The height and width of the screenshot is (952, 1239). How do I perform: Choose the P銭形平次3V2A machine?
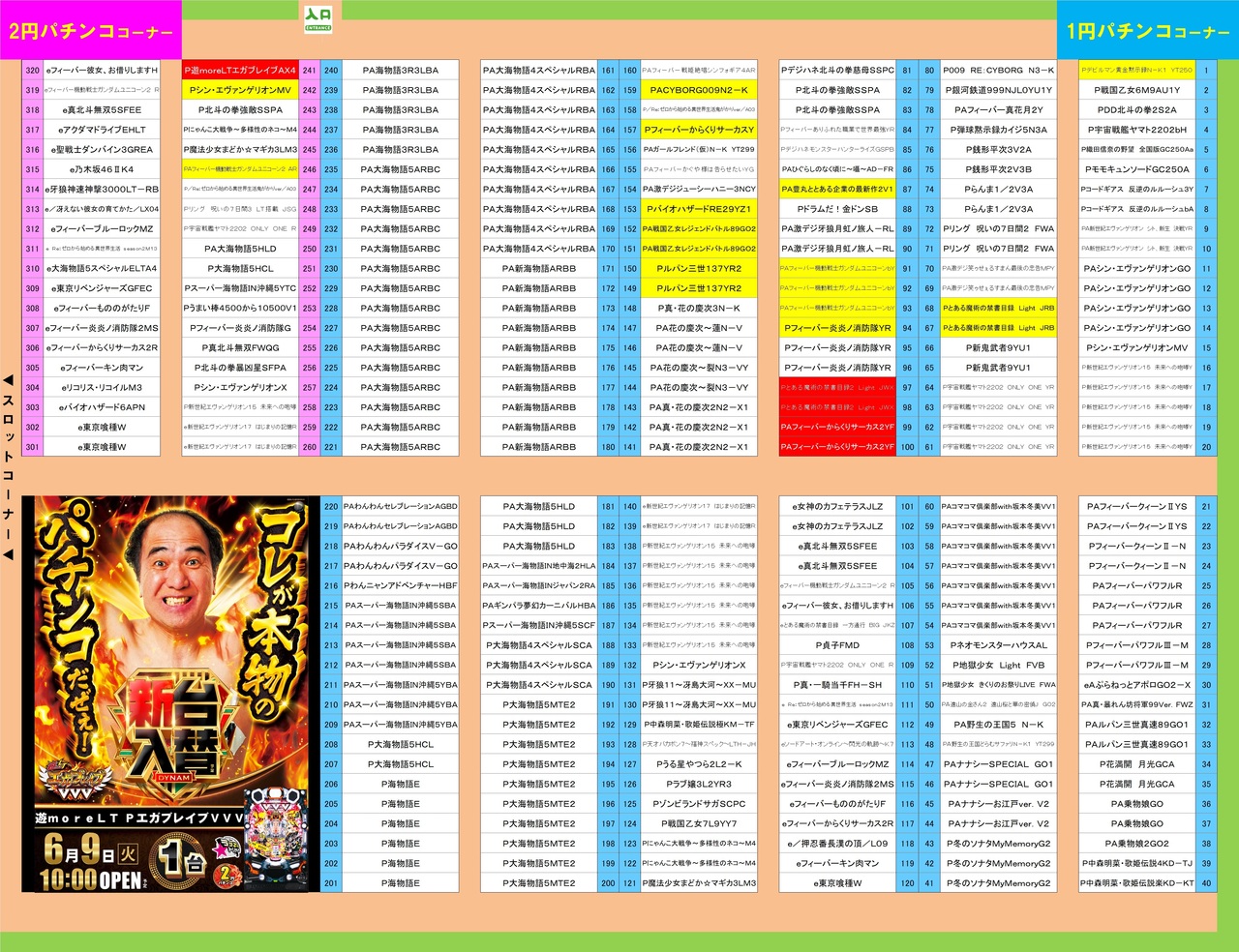(998, 150)
